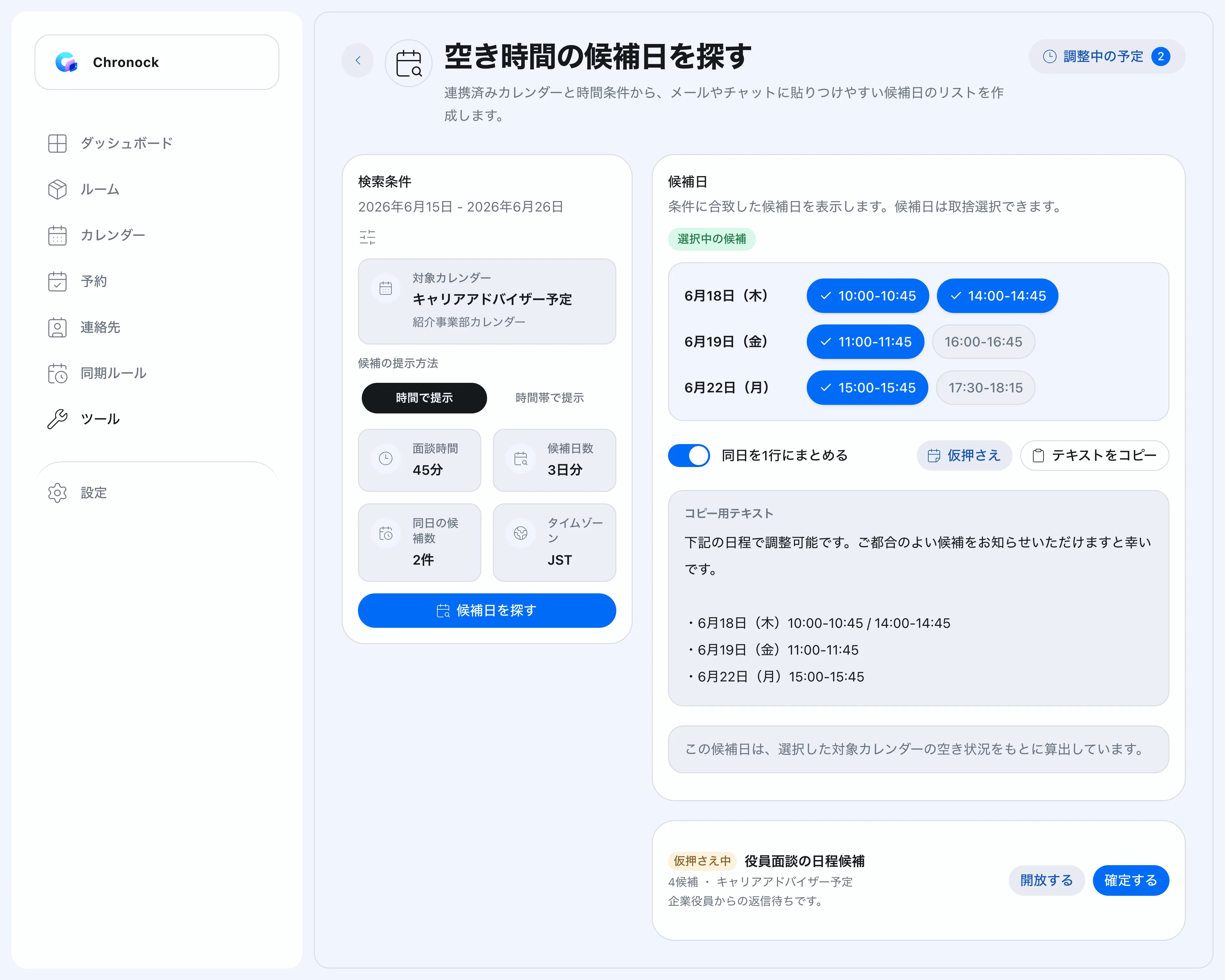1225x980 pixels.
Task: Deselect the 14:00-14:45 slot on 6月18日
Action: click(997, 295)
